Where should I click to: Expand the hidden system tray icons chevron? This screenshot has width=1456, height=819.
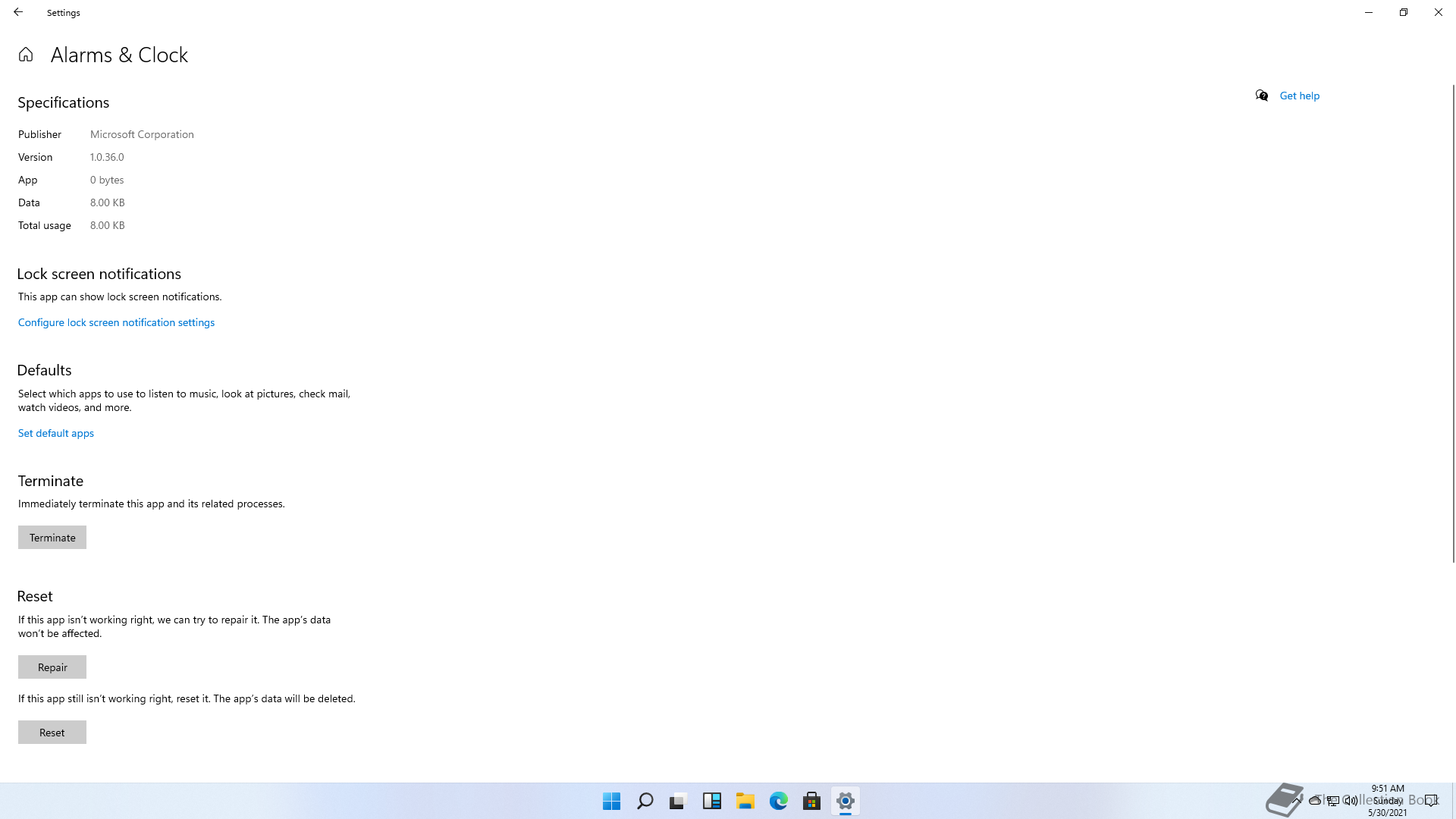point(1298,800)
